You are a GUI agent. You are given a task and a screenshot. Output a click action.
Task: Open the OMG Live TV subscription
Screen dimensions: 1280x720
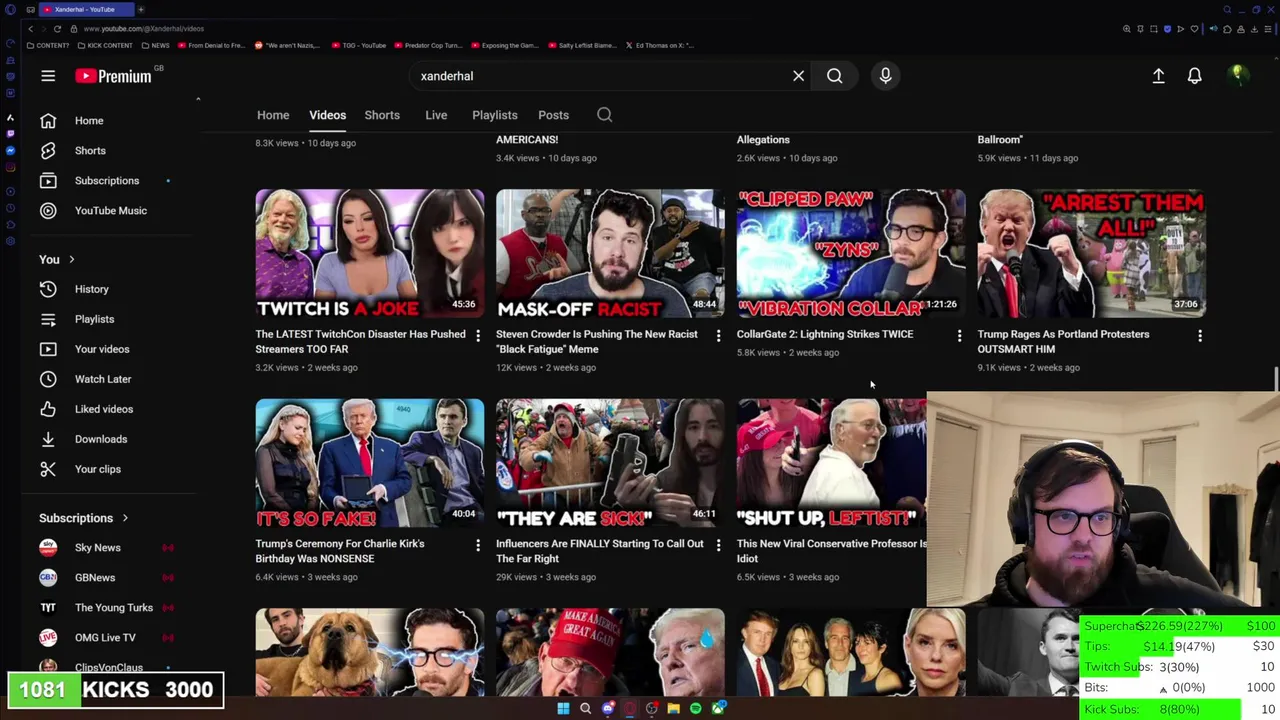tap(110, 637)
